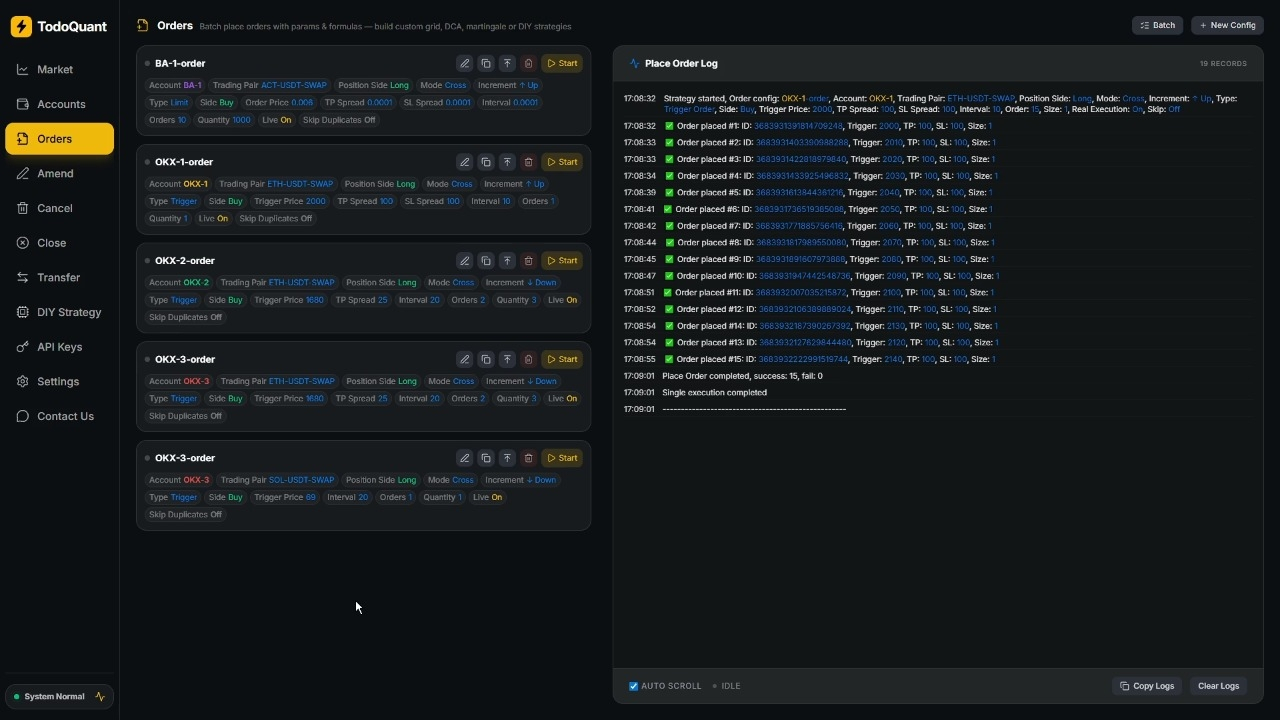Viewport: 1280px width, 720px height.
Task: Click the OKX-1-order card title
Action: (184, 162)
